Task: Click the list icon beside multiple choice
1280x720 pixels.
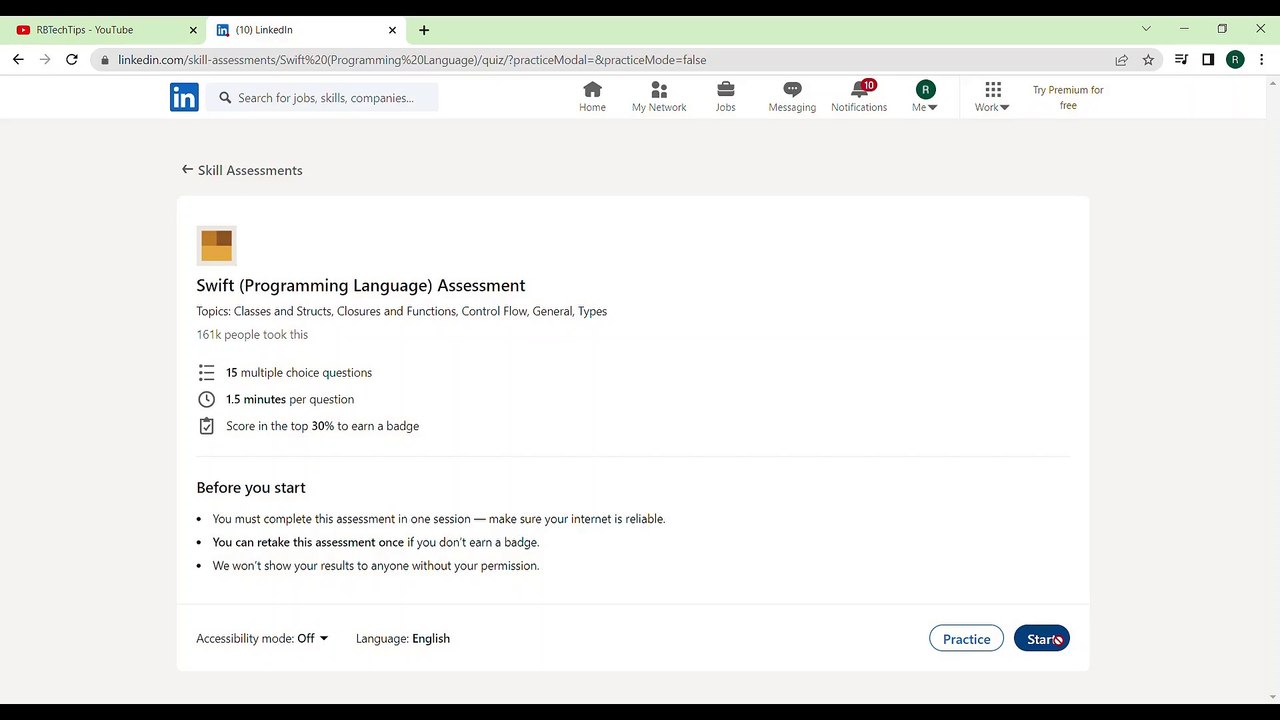Action: pos(206,373)
